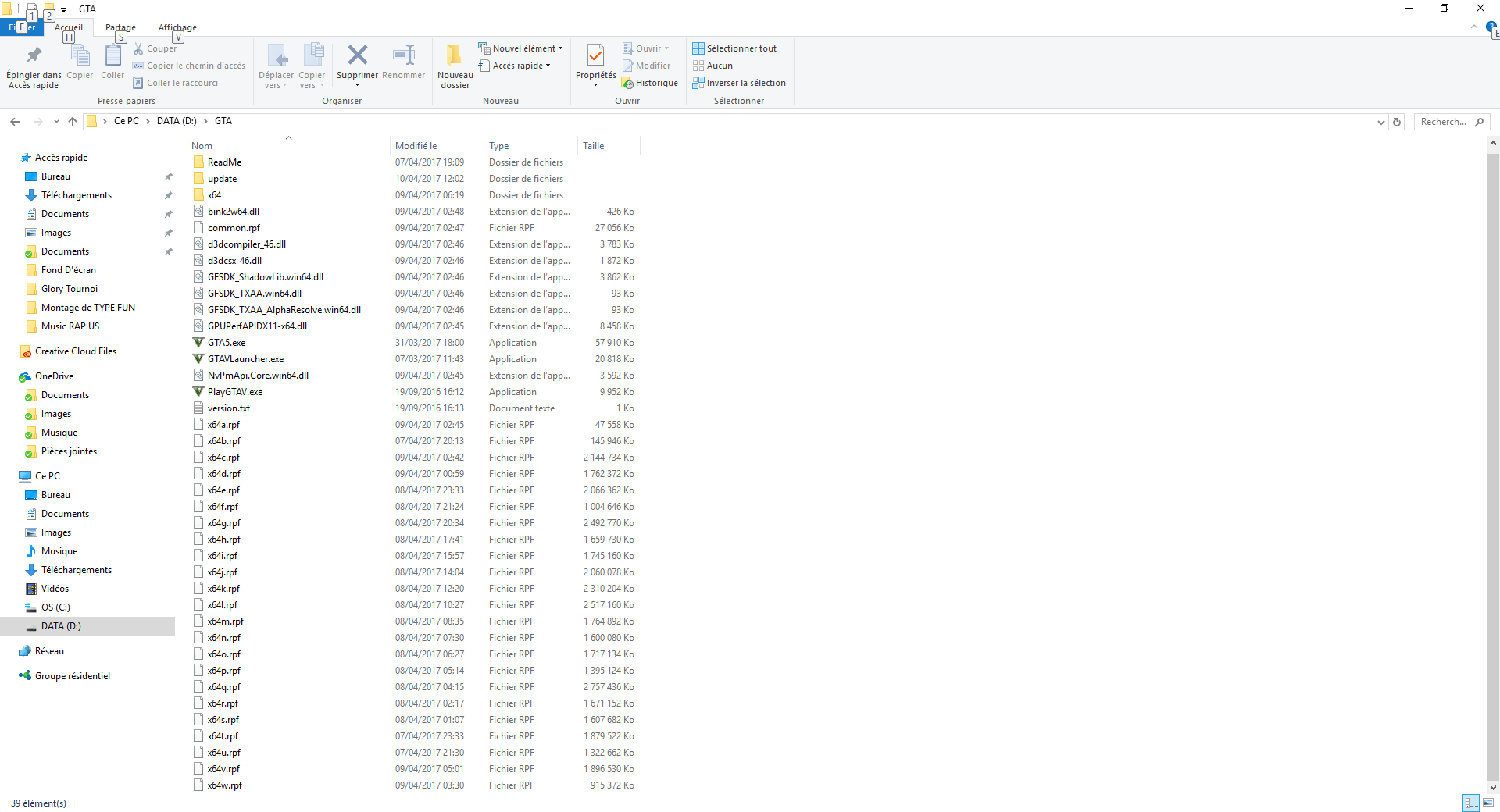Refresh the folder view
Image resolution: width=1500 pixels, height=812 pixels.
click(1397, 122)
